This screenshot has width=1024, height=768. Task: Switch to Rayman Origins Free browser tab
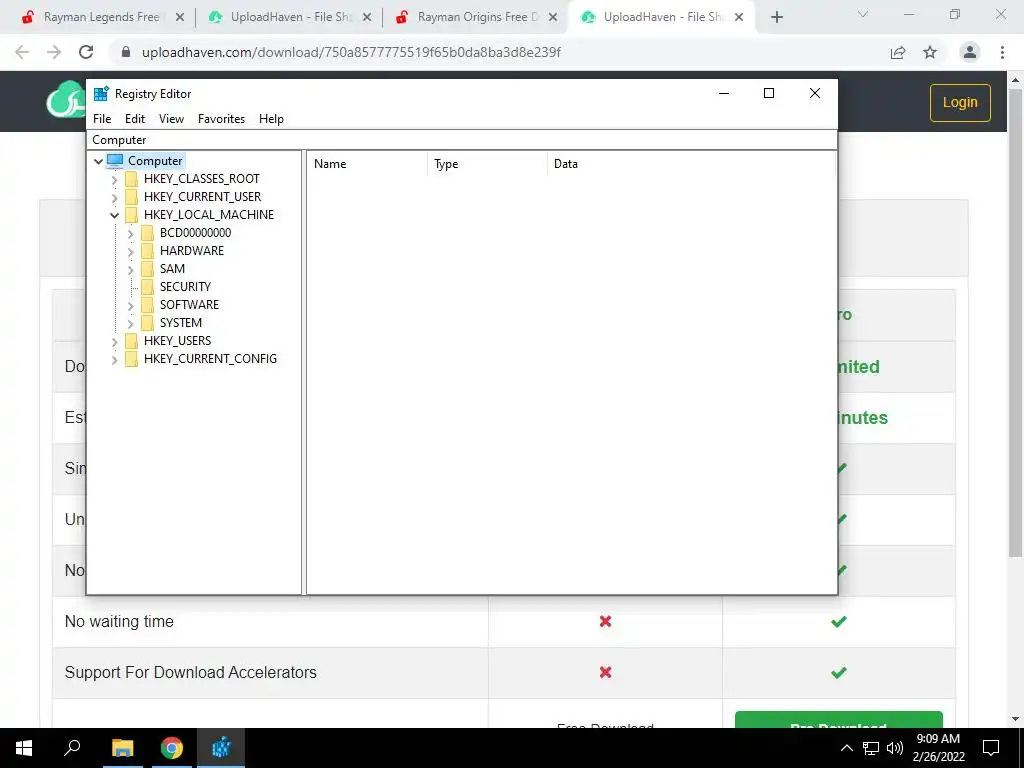pos(477,17)
